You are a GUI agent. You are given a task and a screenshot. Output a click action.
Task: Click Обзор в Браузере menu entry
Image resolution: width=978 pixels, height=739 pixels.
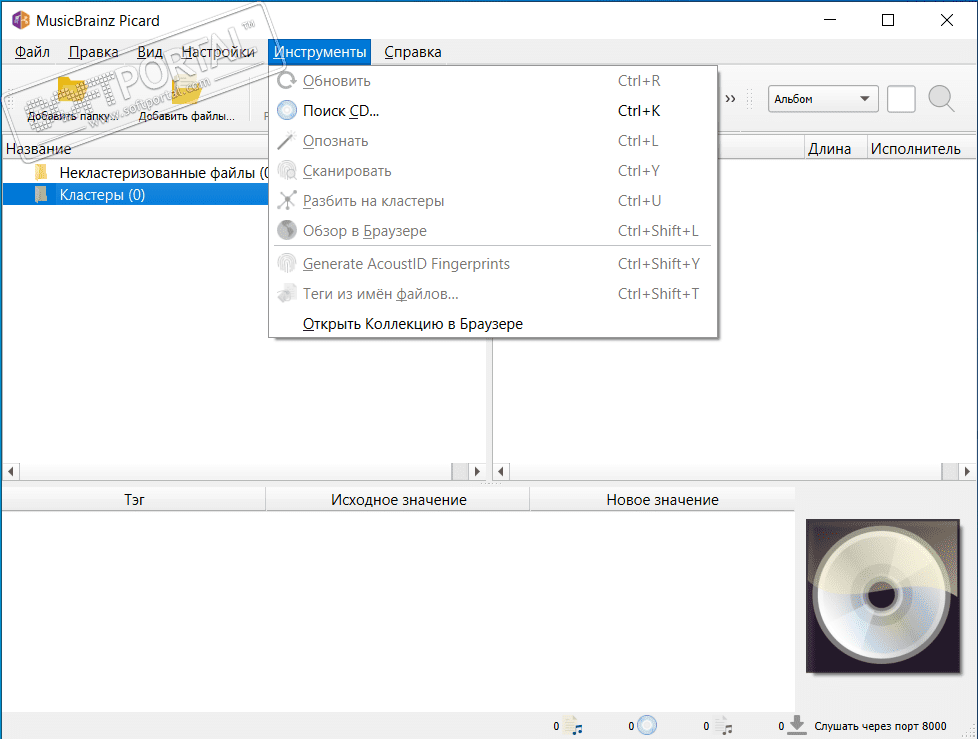(493, 231)
